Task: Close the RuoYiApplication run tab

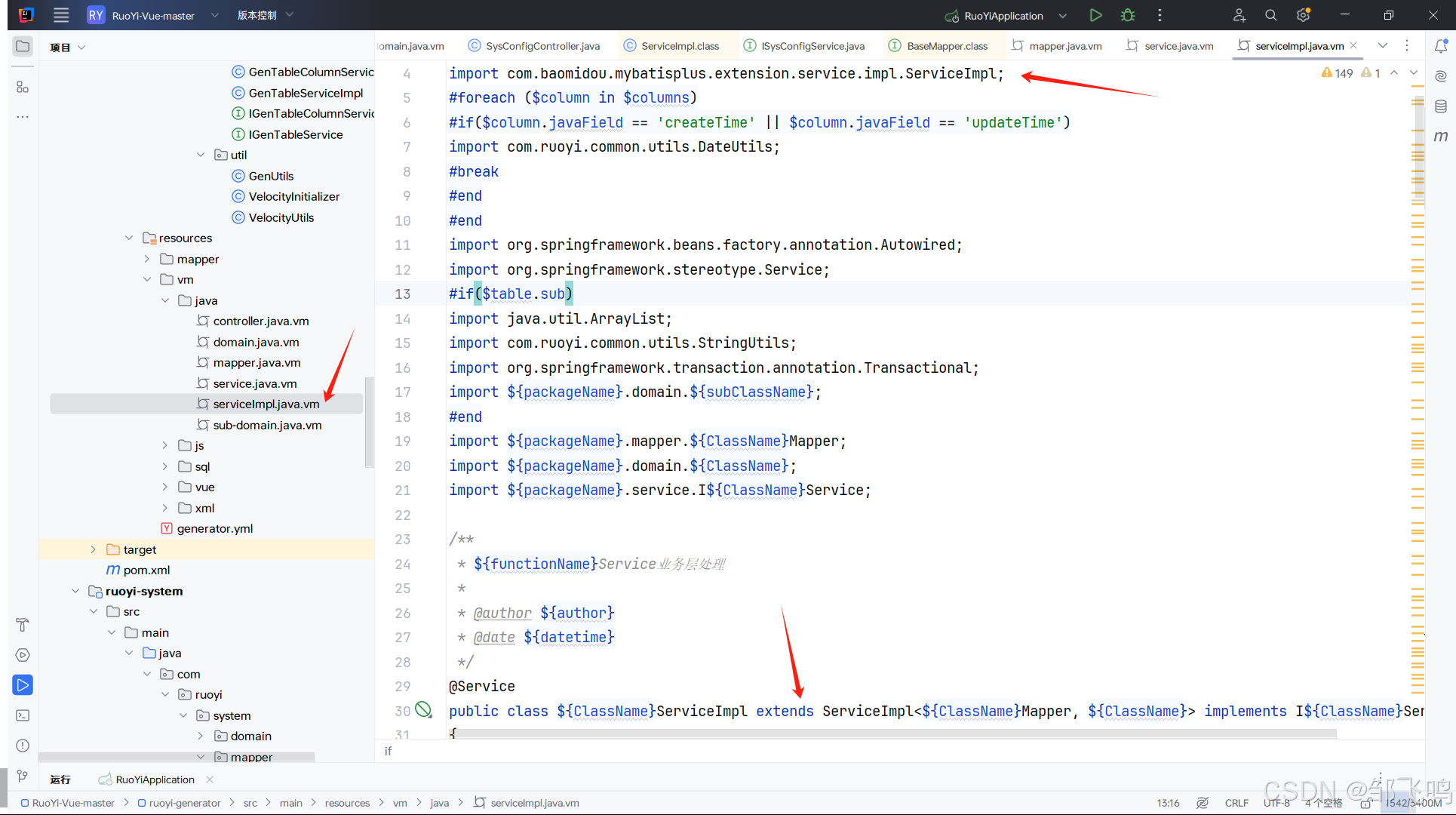Action: 210,780
